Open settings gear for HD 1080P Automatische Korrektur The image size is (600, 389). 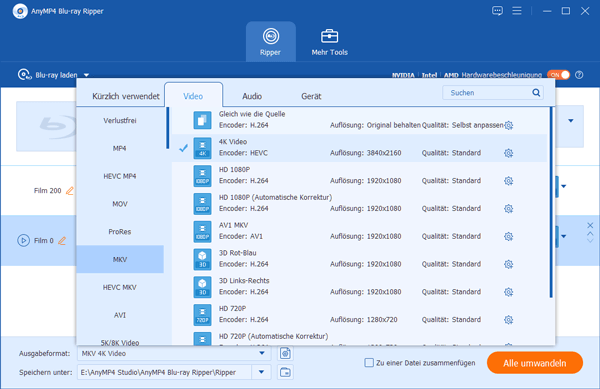click(509, 209)
